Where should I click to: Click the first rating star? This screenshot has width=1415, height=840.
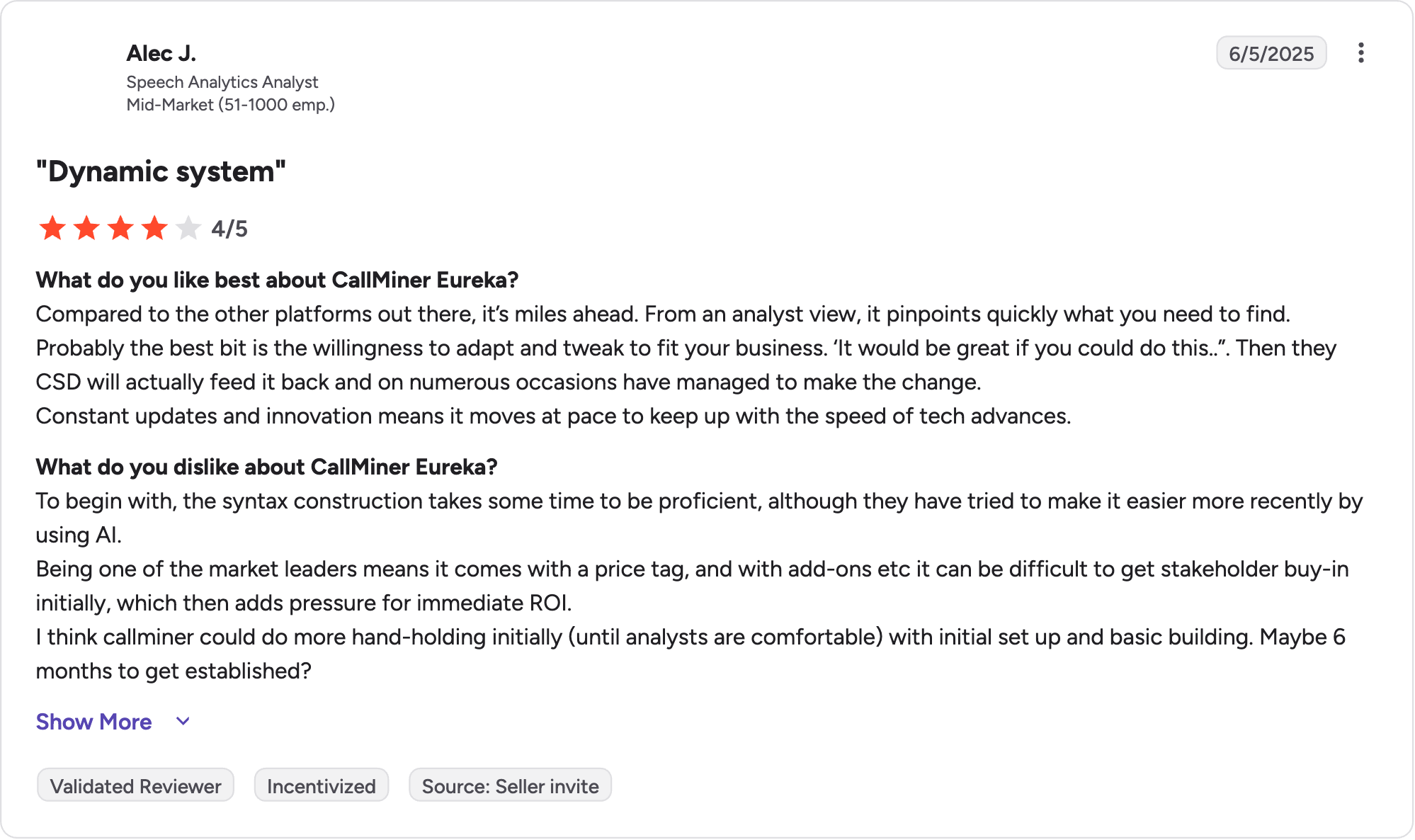(52, 228)
